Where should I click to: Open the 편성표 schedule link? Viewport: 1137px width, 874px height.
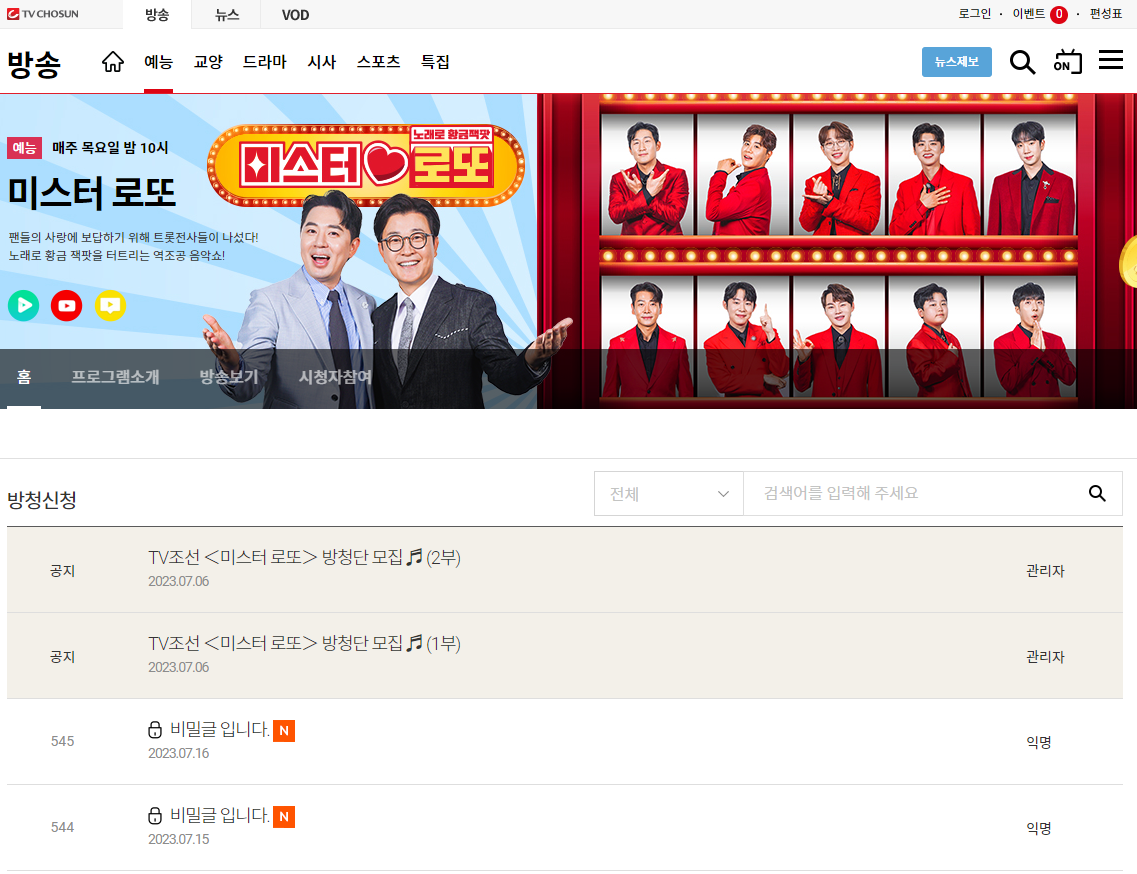(x=1106, y=14)
